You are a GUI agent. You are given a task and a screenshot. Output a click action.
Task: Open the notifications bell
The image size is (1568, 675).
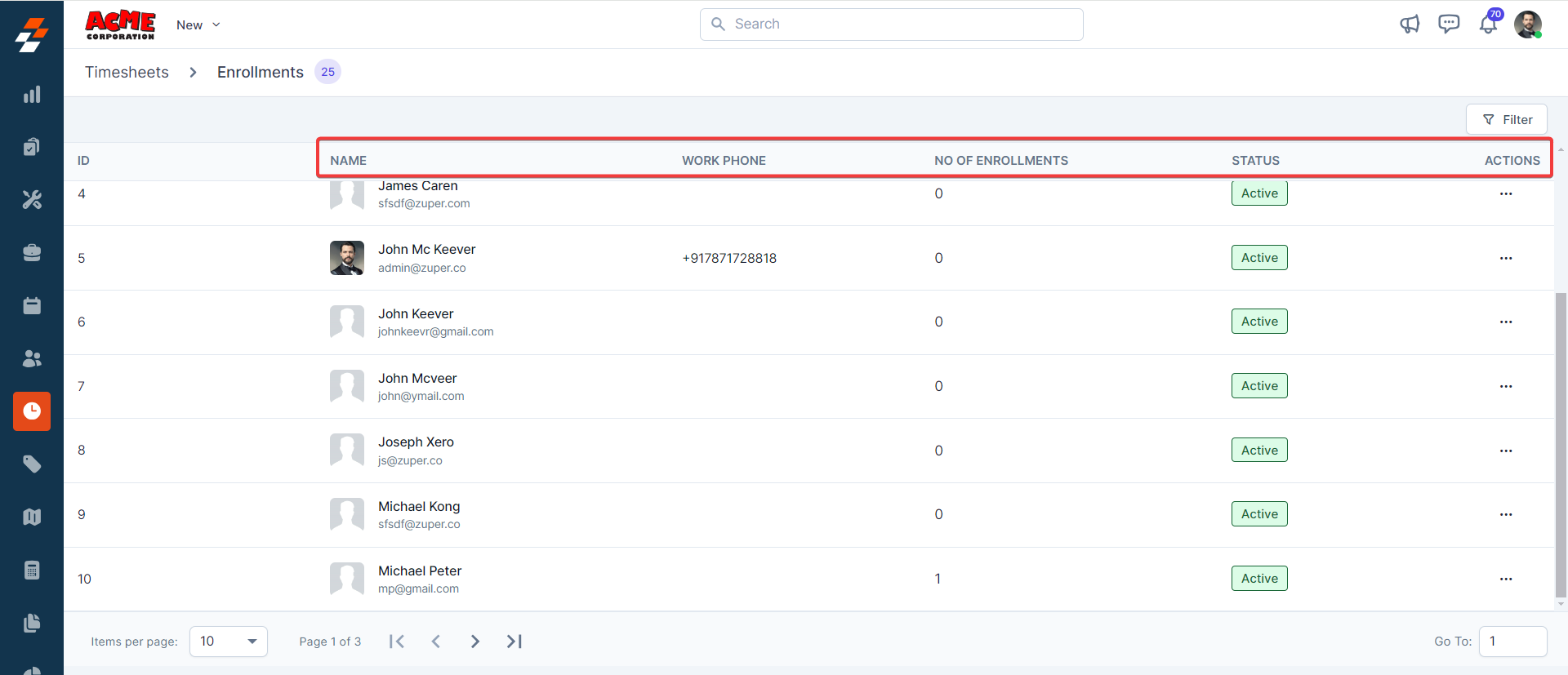point(1488,24)
